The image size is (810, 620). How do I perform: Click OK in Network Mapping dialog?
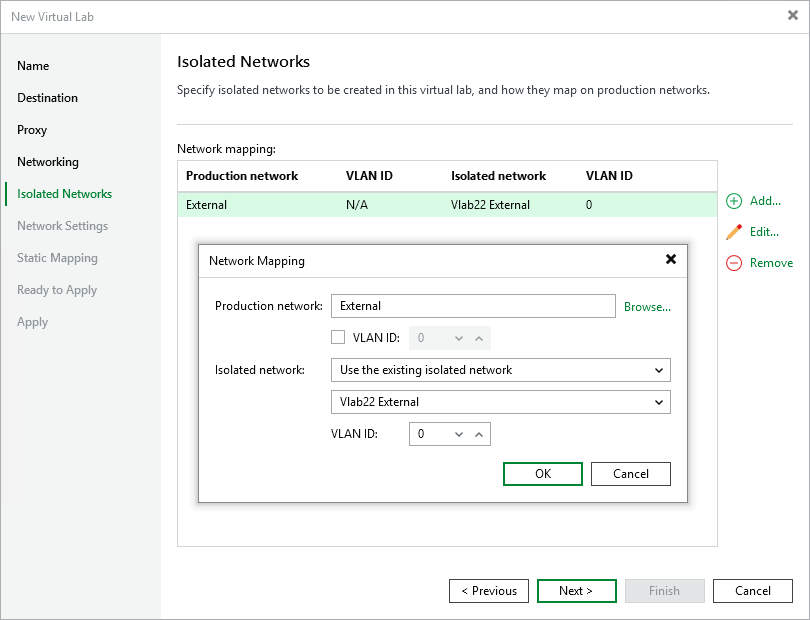pos(543,474)
